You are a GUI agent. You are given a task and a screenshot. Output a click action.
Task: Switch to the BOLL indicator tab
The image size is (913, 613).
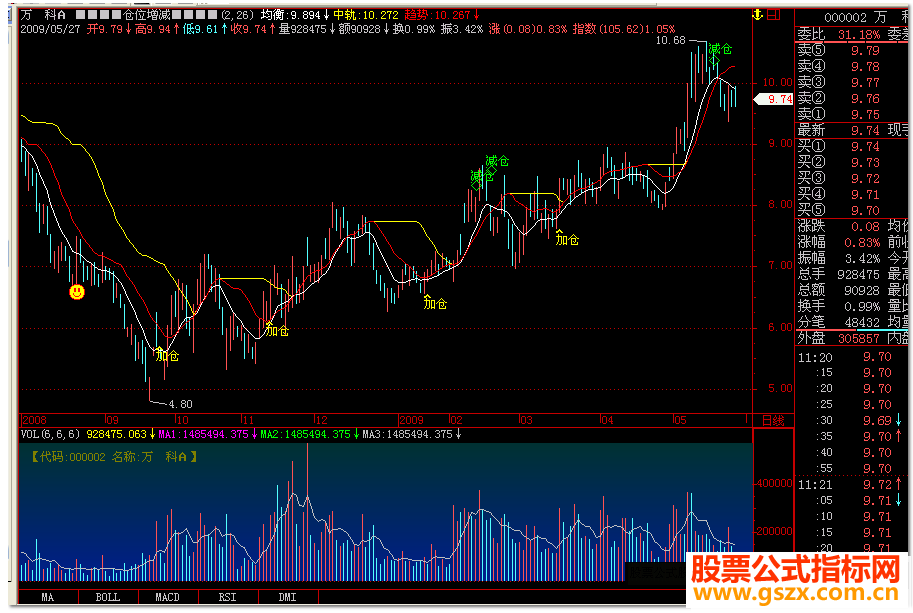pos(108,597)
